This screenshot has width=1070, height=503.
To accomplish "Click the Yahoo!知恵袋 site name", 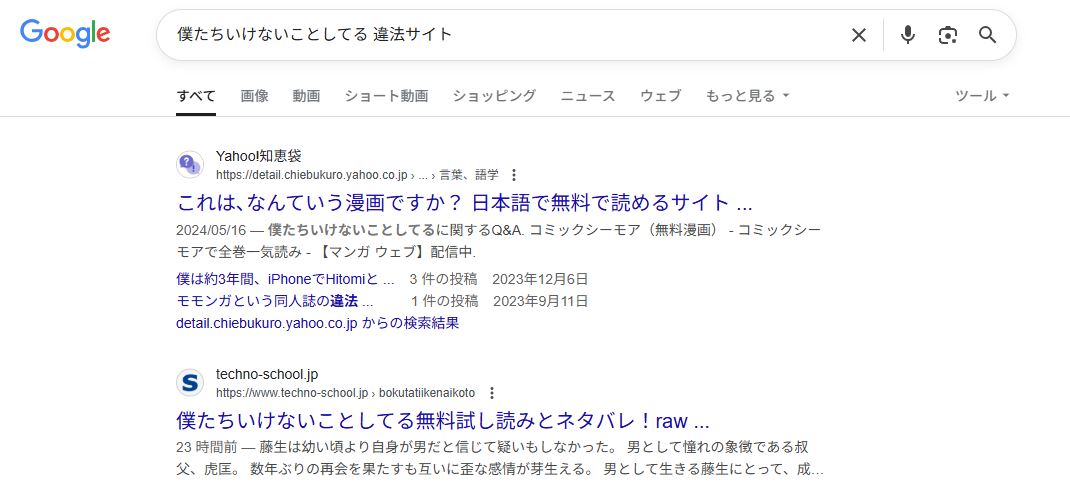I will (x=259, y=156).
